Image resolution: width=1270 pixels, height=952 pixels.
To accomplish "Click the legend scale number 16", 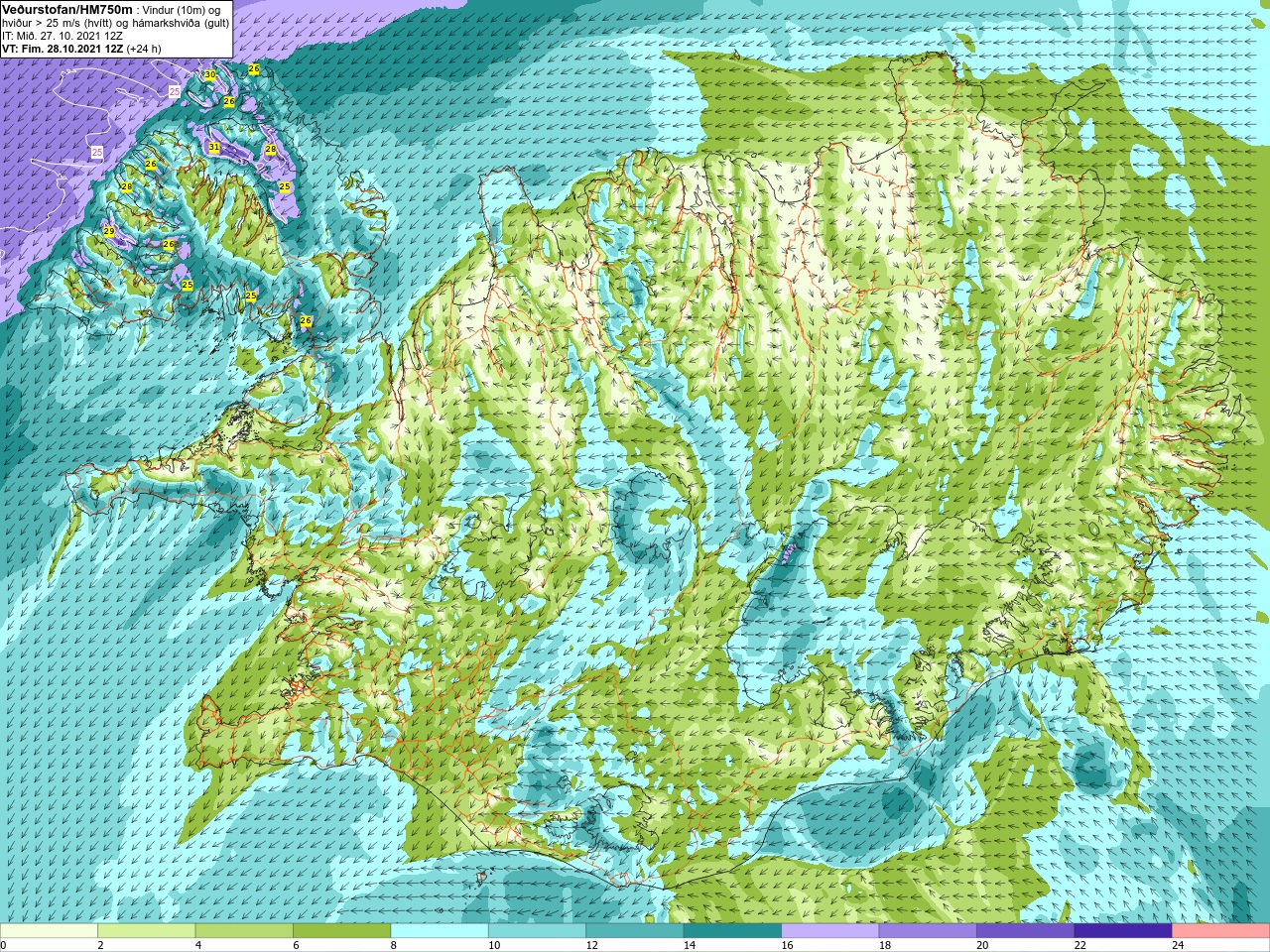I will (787, 945).
